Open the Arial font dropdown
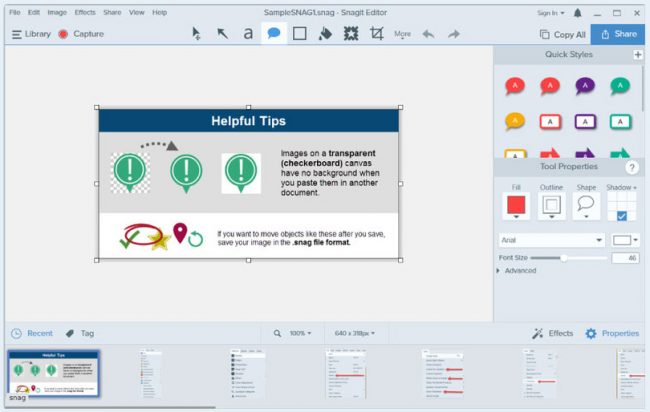The width and height of the screenshot is (650, 412). tap(551, 240)
